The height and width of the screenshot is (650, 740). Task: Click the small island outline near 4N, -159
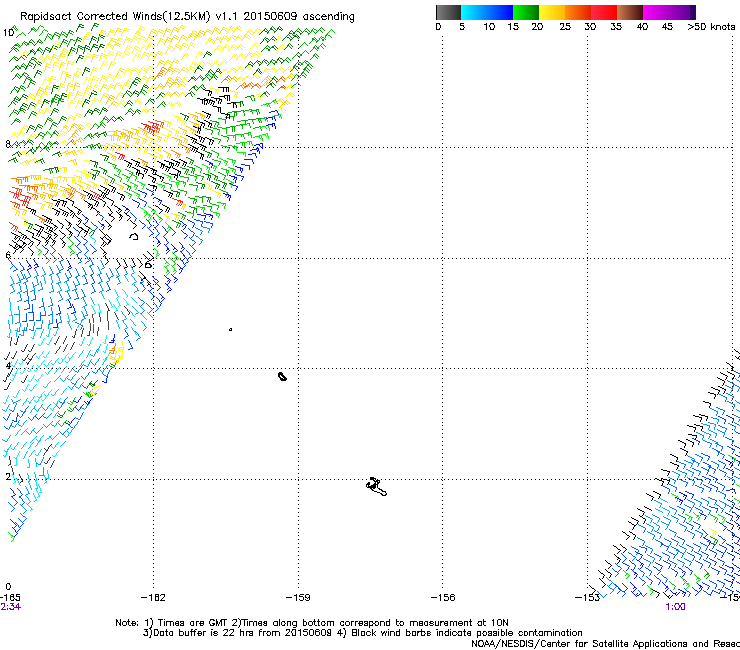(x=282, y=376)
